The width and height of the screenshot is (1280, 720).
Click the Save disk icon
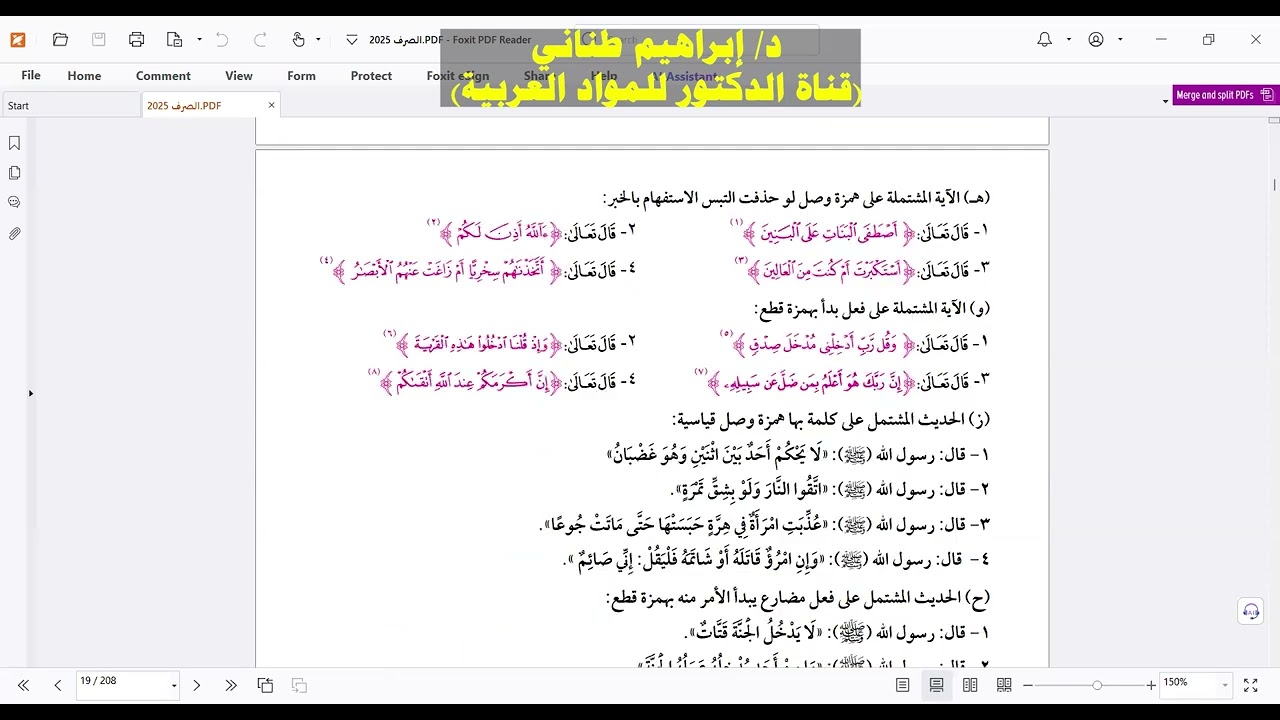[98, 40]
